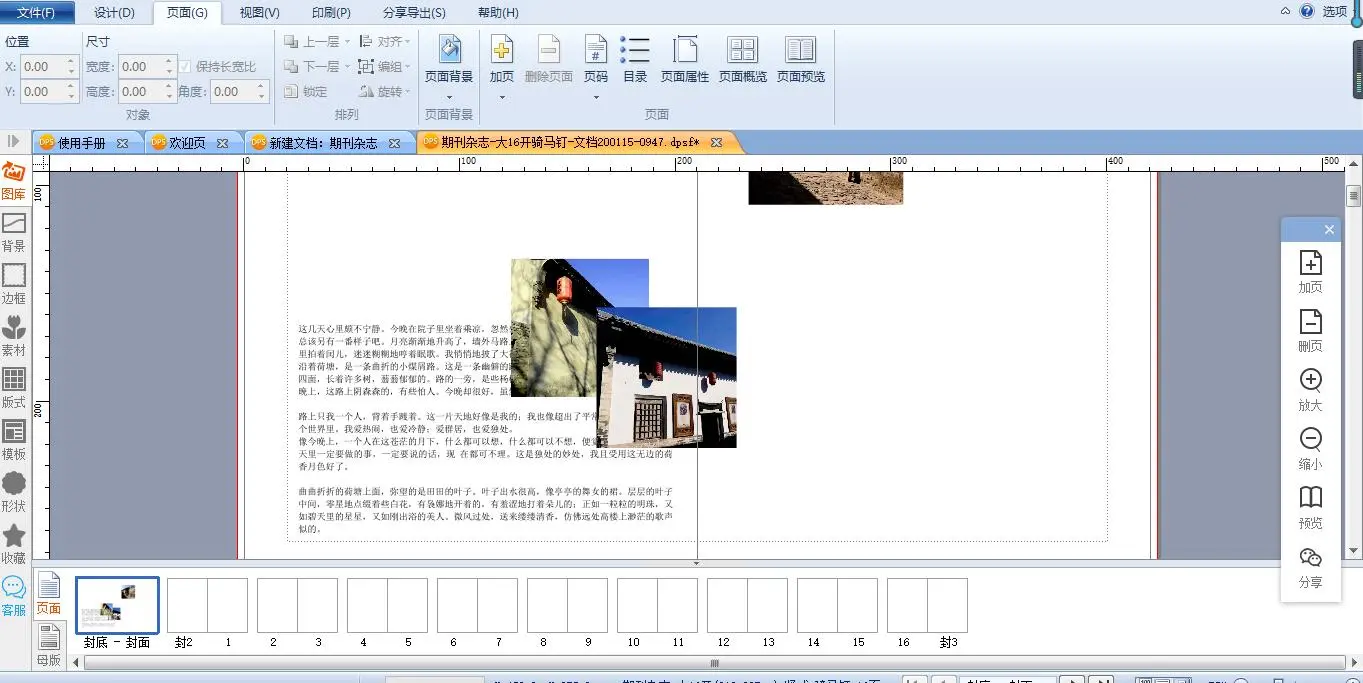Image resolution: width=1363 pixels, height=683 pixels.
Task: Switch to the 使用手册 document tab
Action: click(x=81, y=143)
